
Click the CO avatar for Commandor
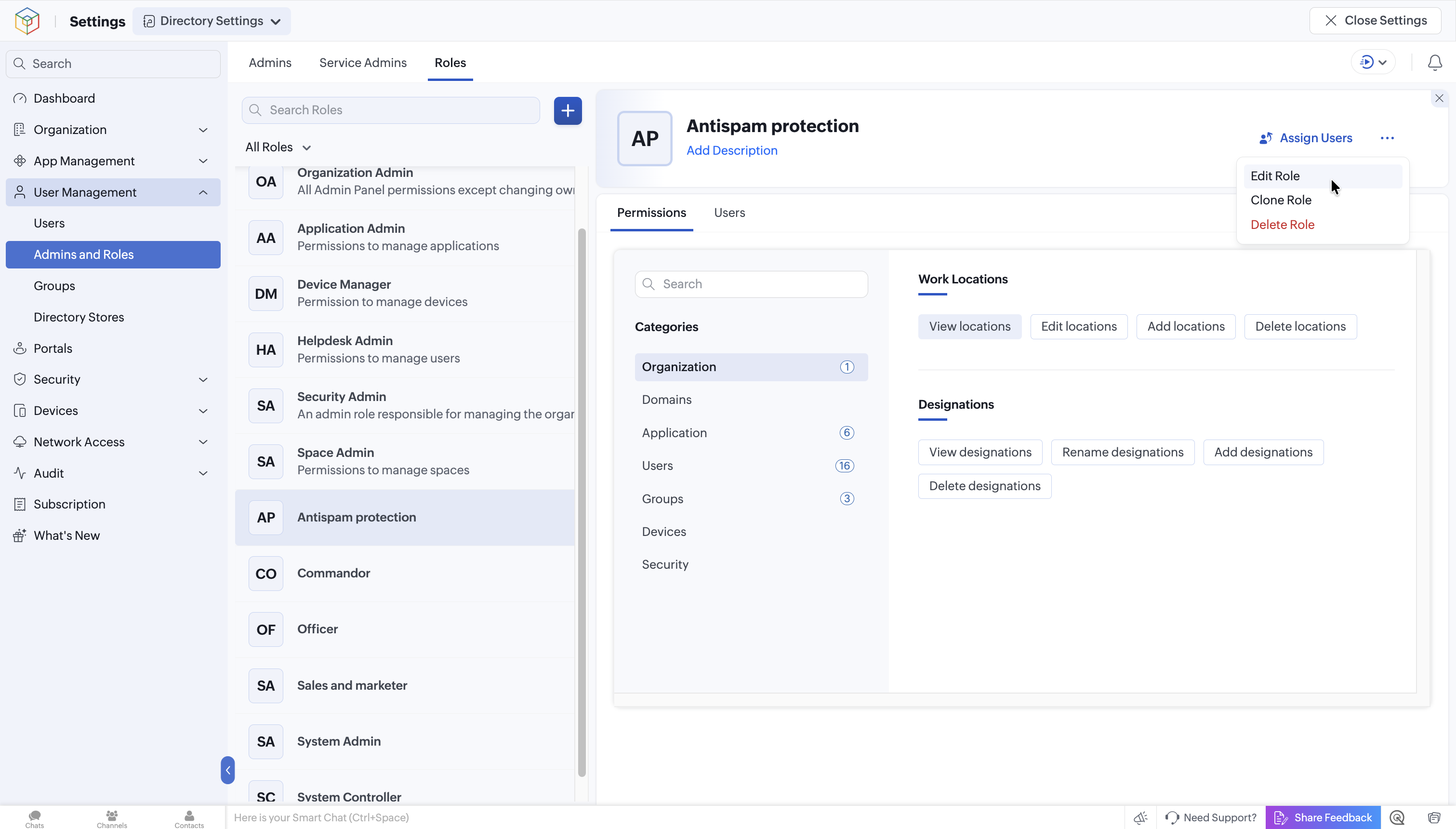pyautogui.click(x=265, y=574)
